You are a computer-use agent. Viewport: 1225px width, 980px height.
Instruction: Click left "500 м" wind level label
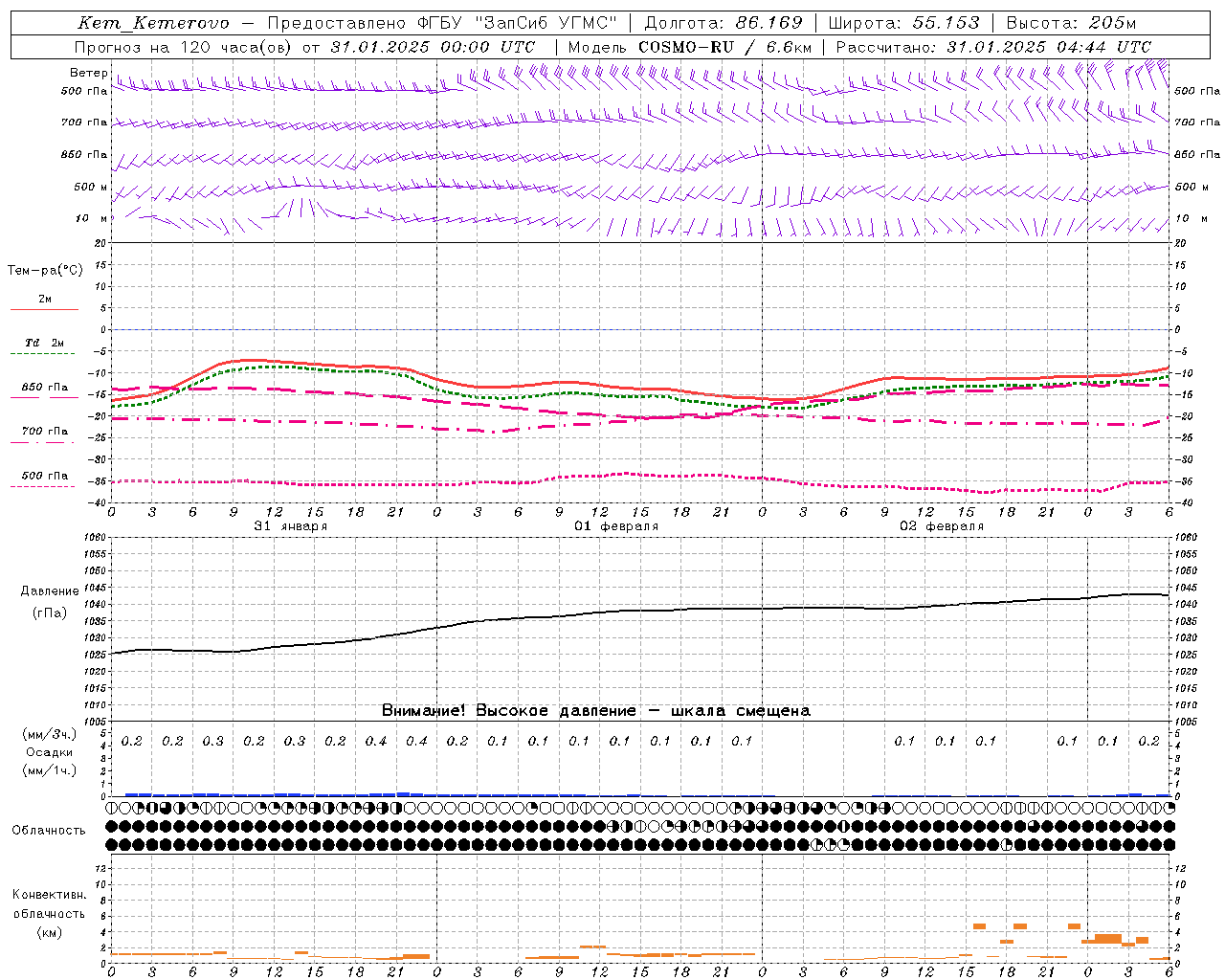(x=91, y=187)
